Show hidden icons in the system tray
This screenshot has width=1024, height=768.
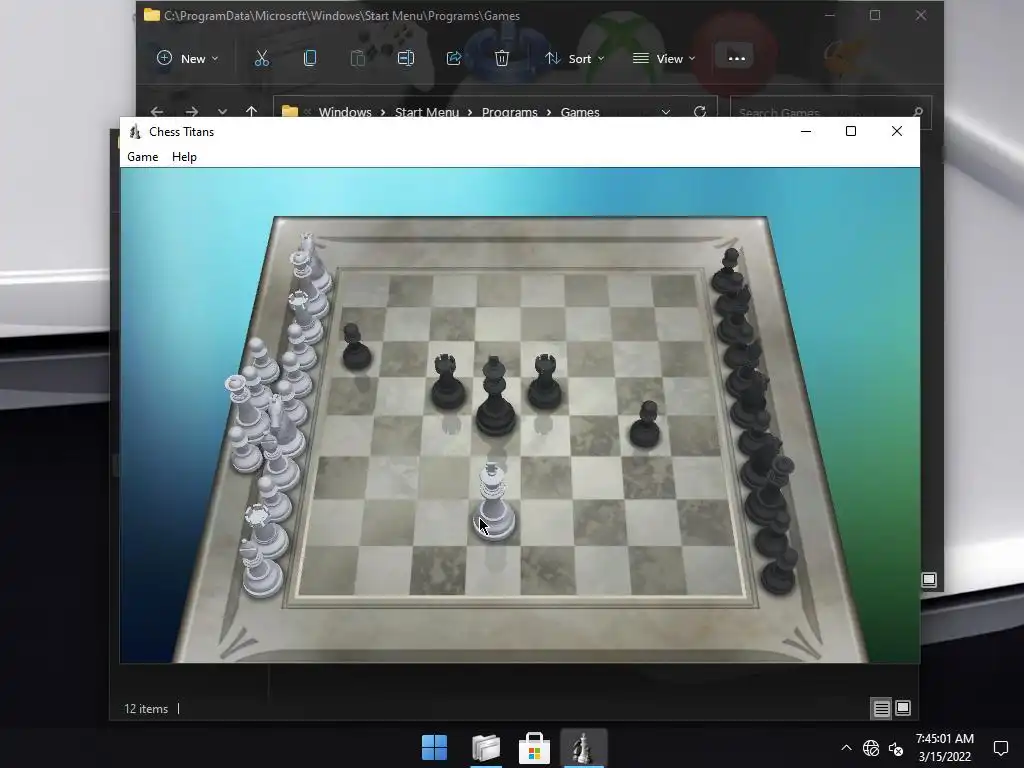click(x=846, y=748)
